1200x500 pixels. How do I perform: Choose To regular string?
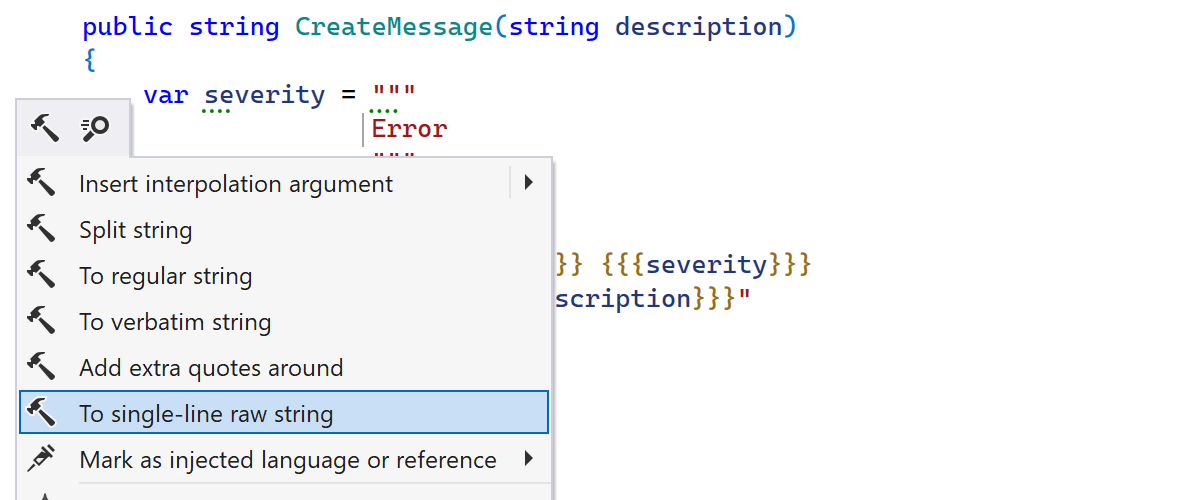166,276
